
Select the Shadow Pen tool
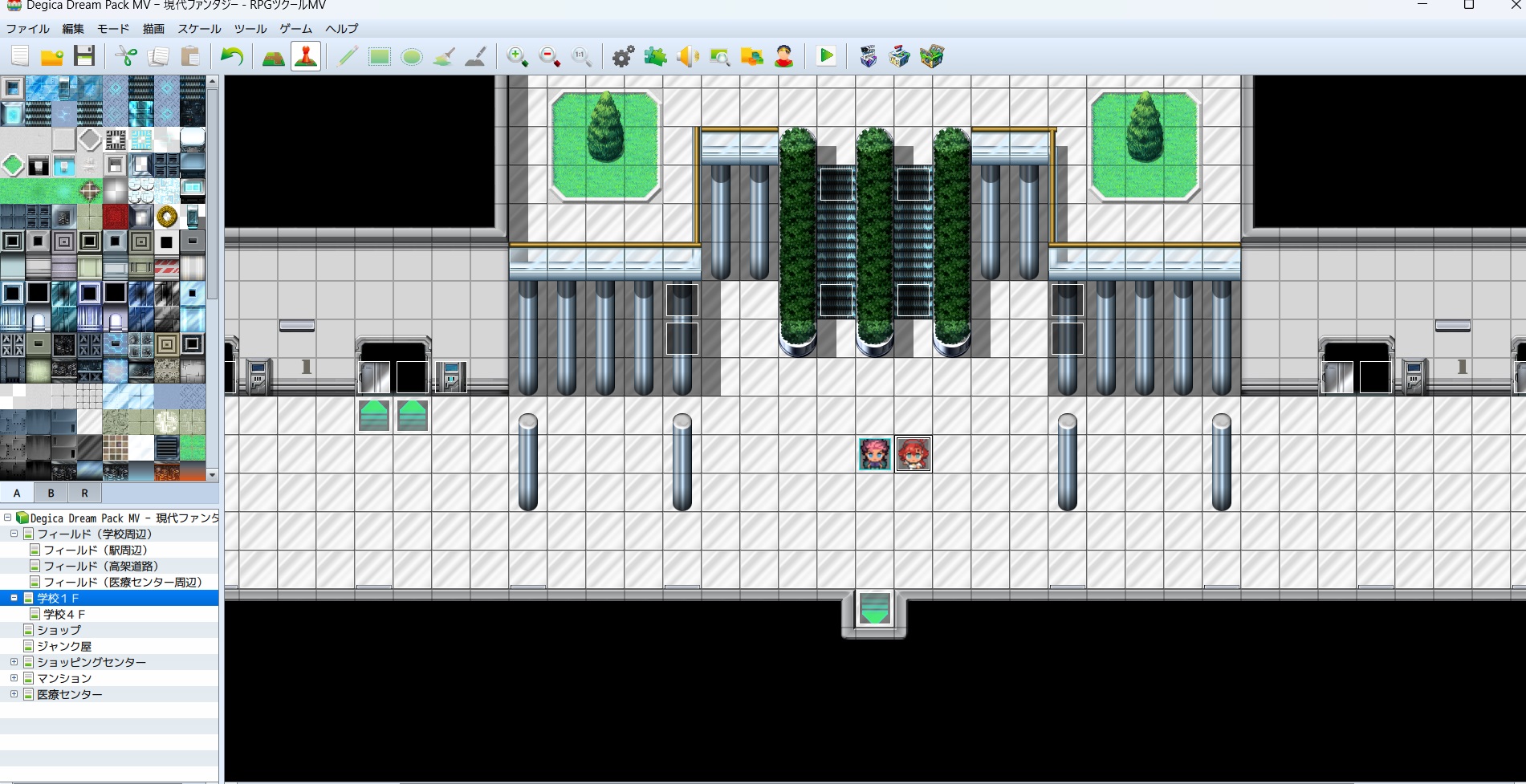475,57
